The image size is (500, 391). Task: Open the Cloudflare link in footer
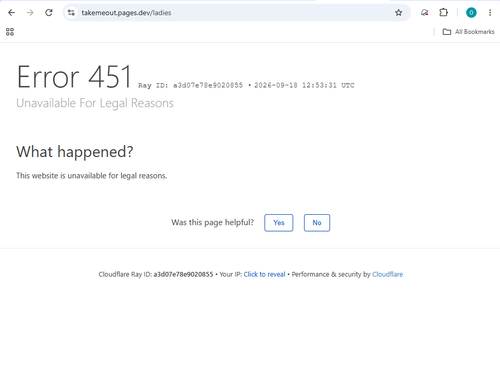pos(387,274)
